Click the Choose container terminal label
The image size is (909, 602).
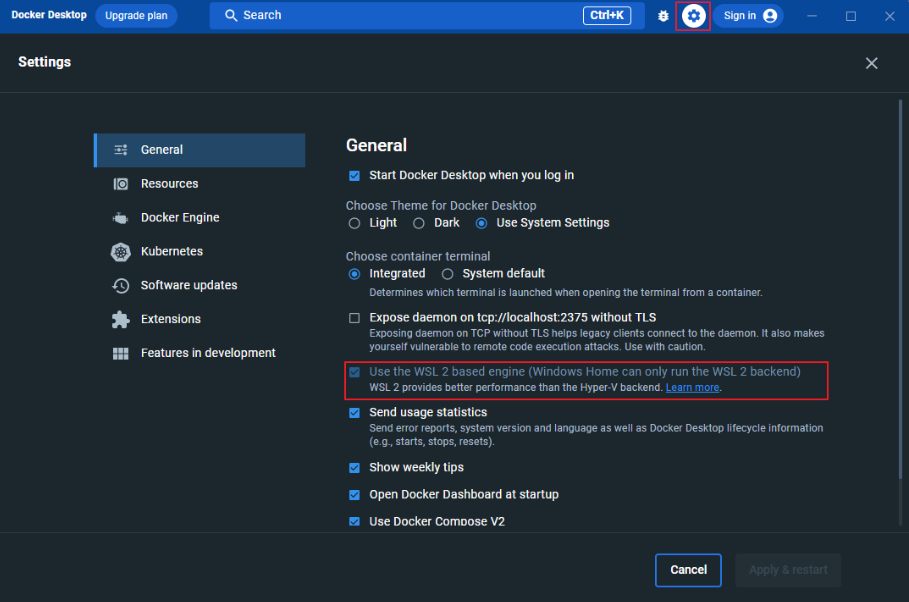point(417,256)
